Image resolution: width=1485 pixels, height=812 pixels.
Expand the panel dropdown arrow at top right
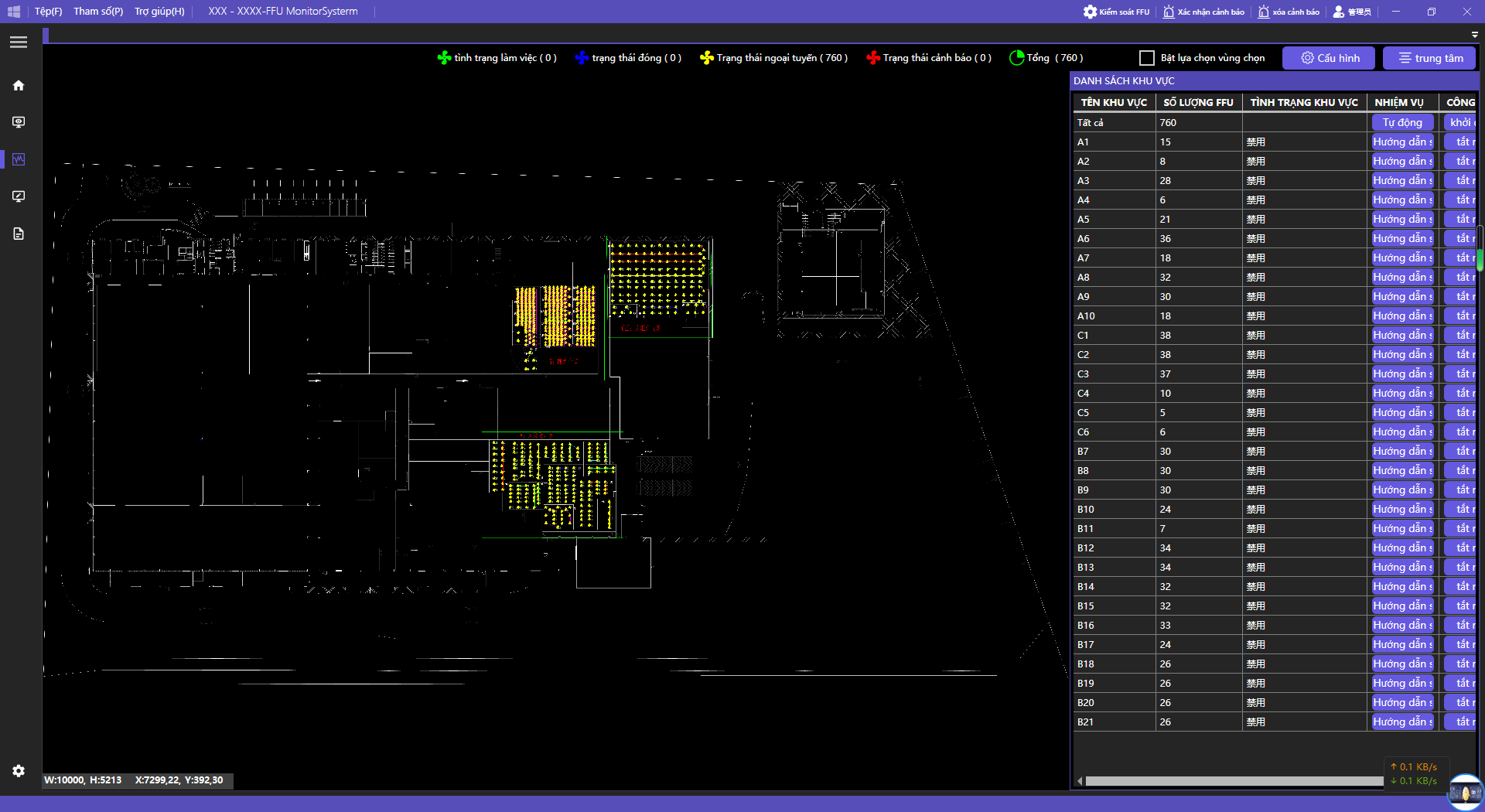(x=1474, y=35)
